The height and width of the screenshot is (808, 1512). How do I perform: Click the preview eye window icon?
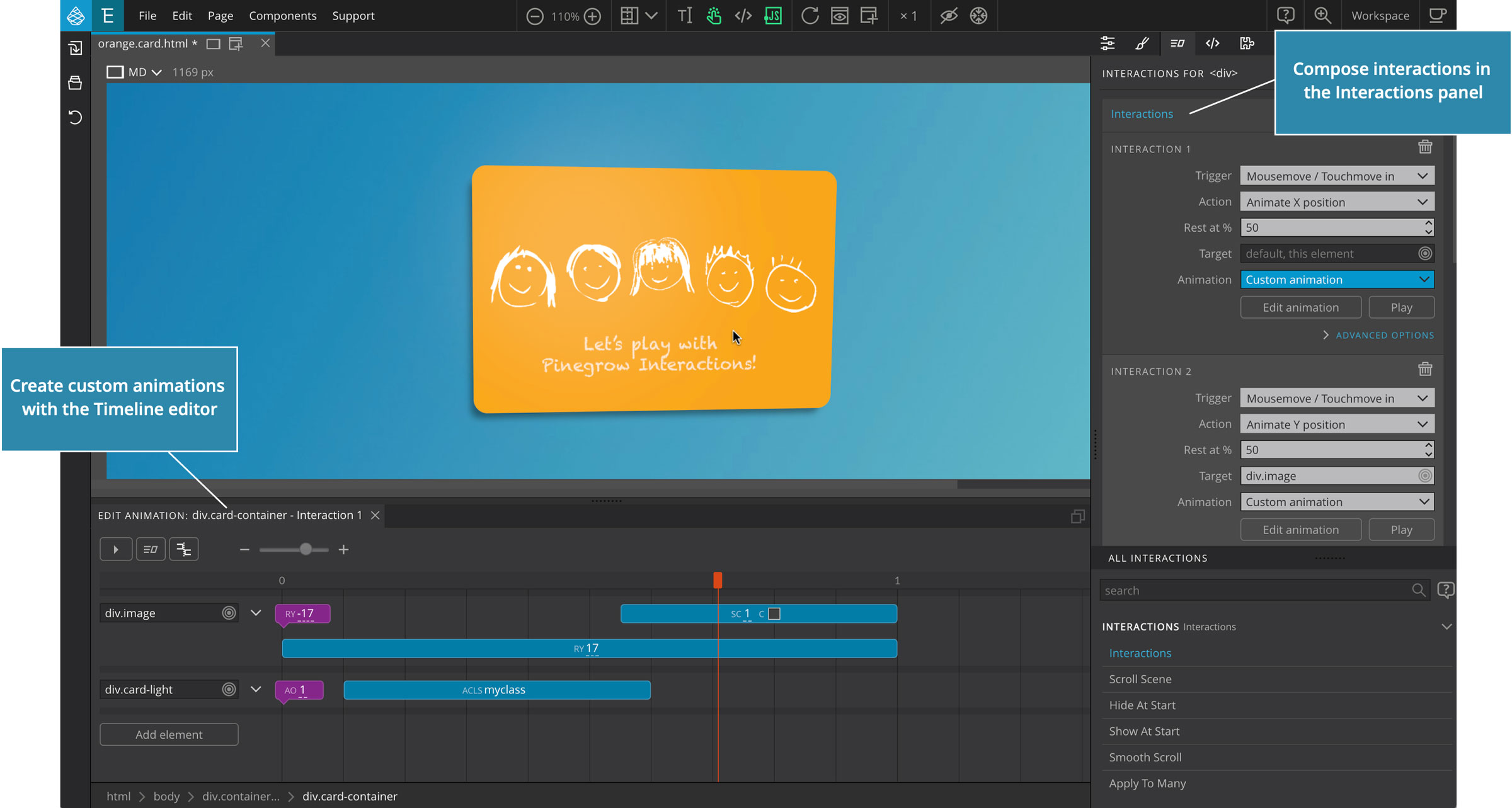[x=839, y=16]
